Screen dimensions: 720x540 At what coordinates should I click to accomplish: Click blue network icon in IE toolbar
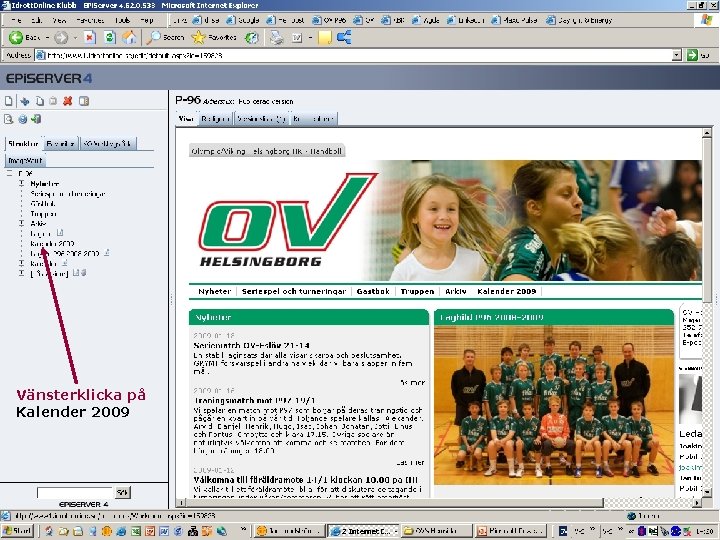pos(344,37)
